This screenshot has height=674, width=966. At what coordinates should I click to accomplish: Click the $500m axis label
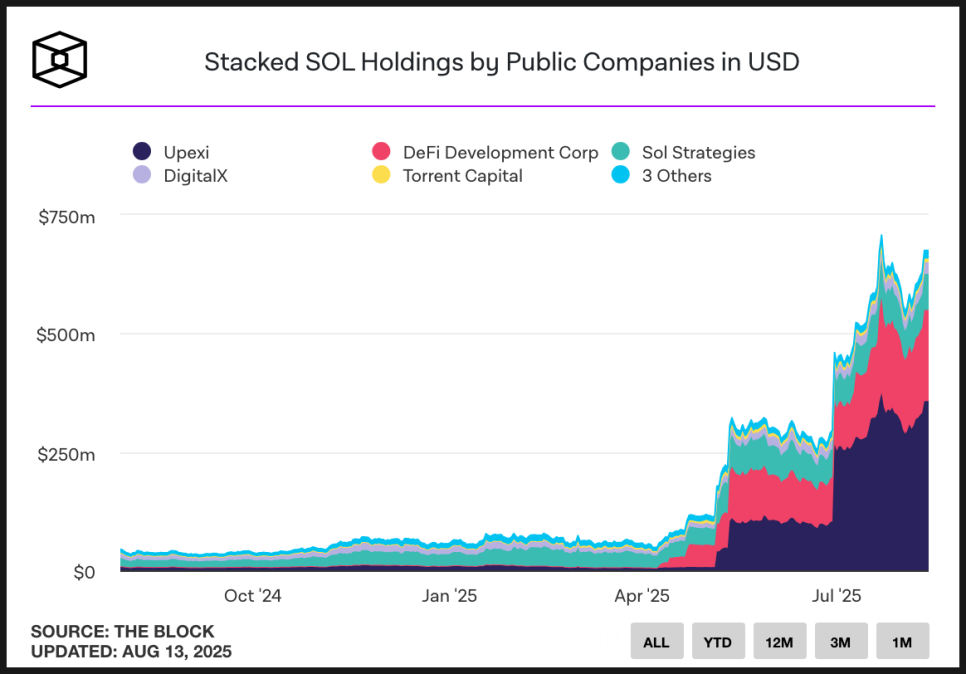[66, 335]
